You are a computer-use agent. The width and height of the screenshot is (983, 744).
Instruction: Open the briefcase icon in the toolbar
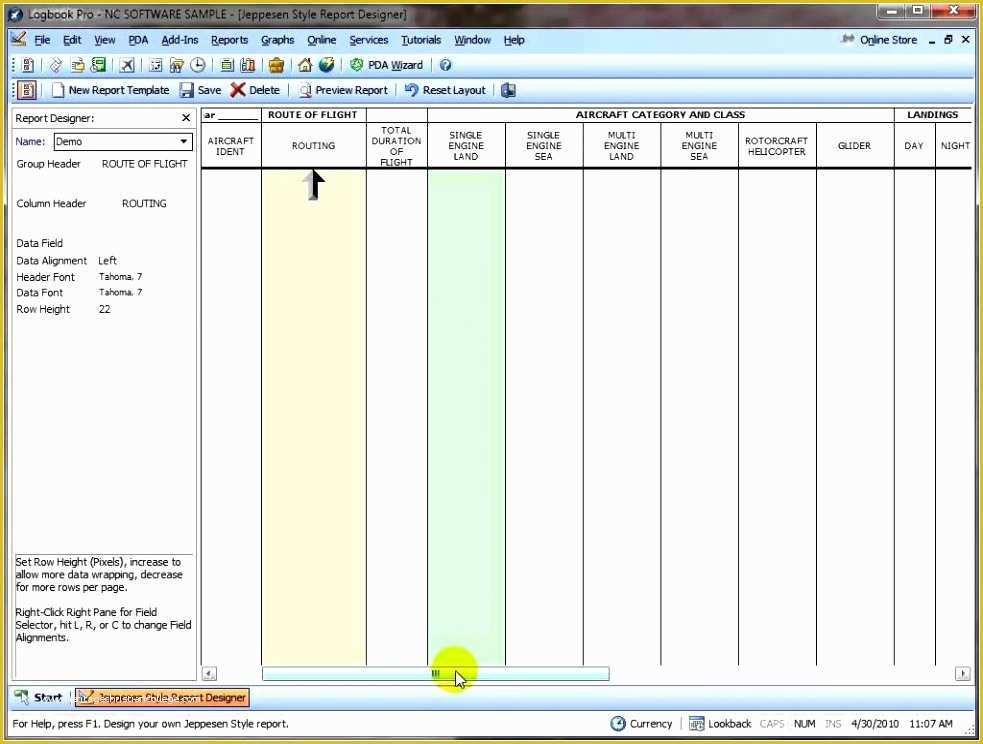pyautogui.click(x=276, y=65)
